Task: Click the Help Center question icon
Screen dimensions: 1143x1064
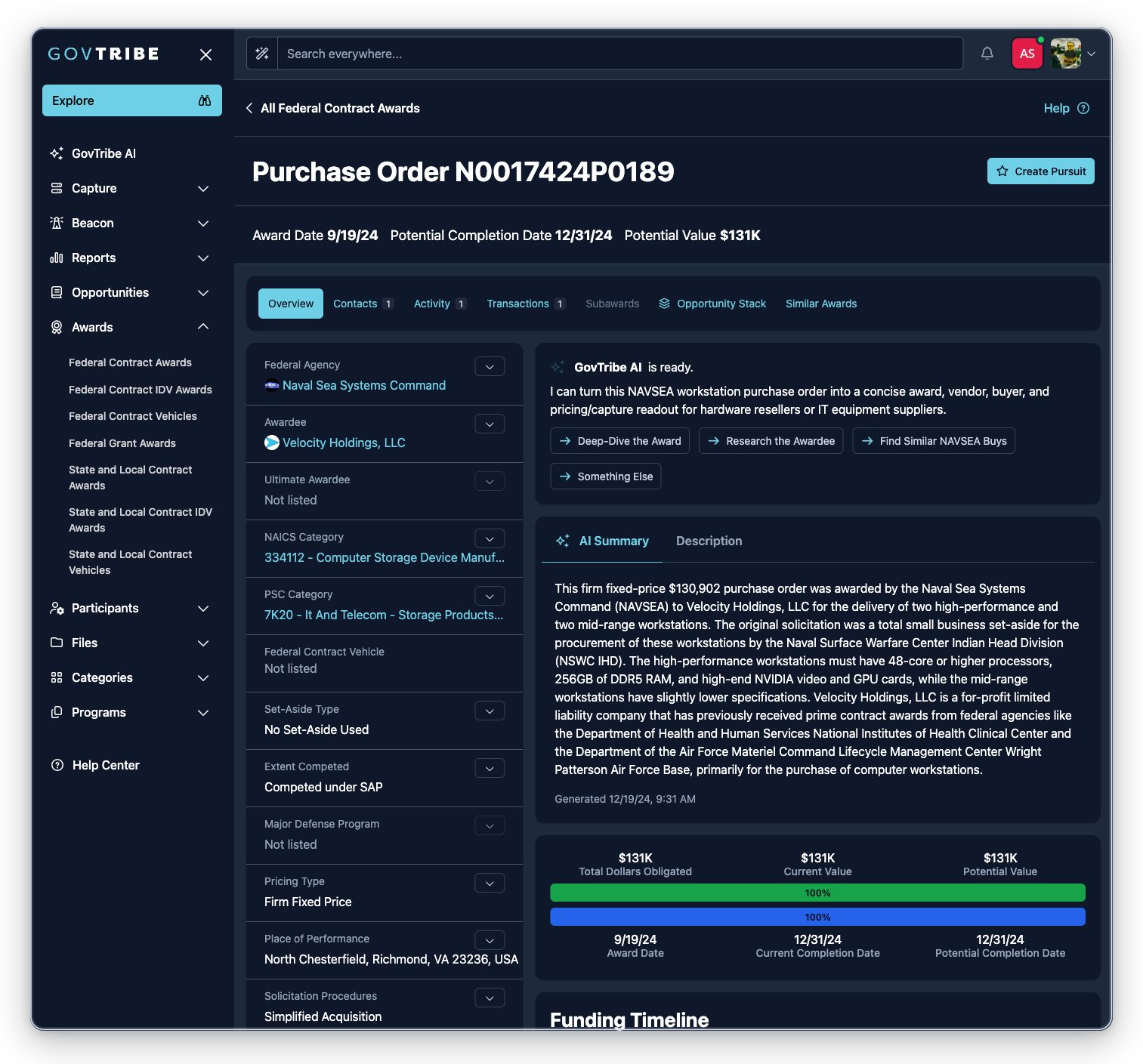Action: point(57,765)
